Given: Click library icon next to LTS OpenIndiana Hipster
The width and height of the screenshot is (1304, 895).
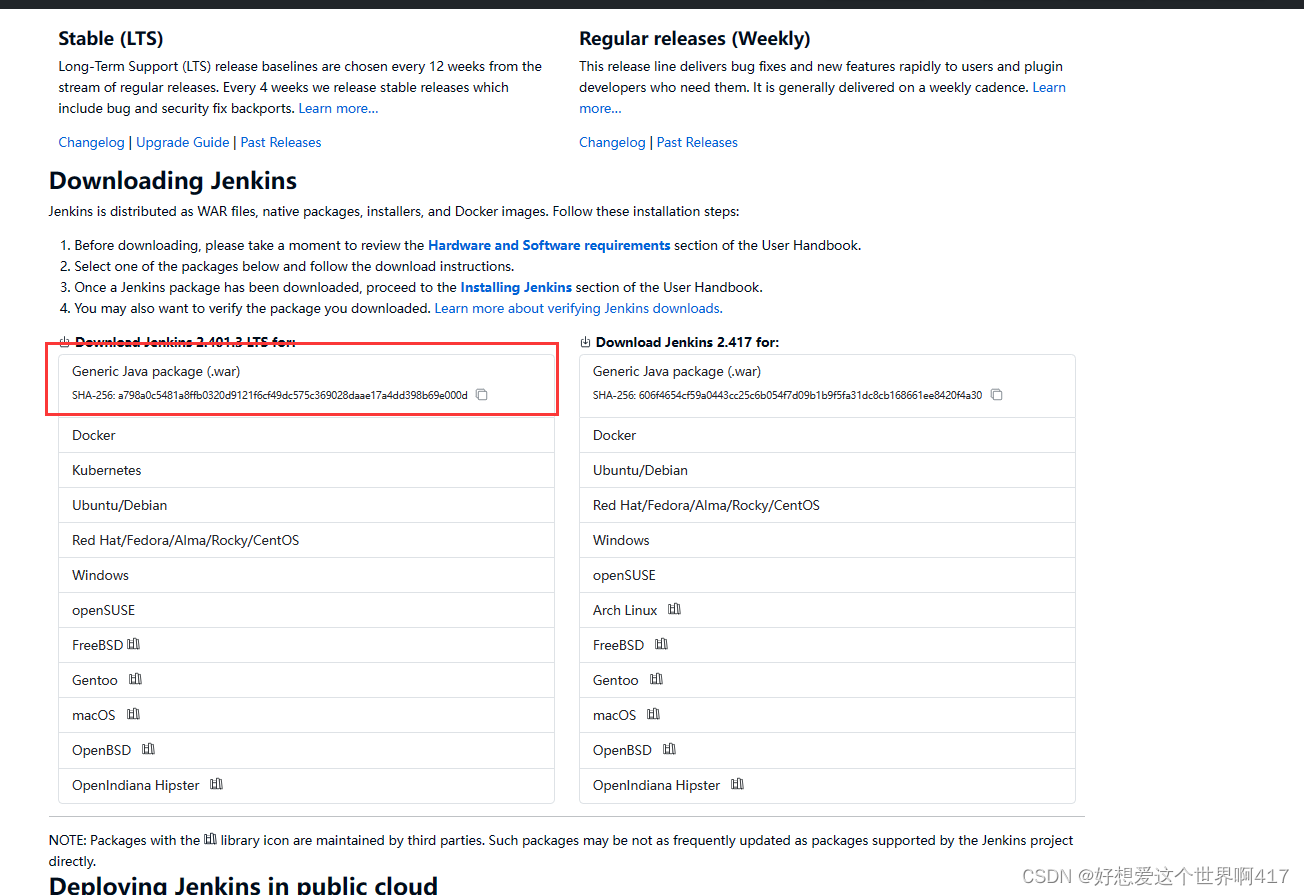Looking at the screenshot, I should point(216,784).
